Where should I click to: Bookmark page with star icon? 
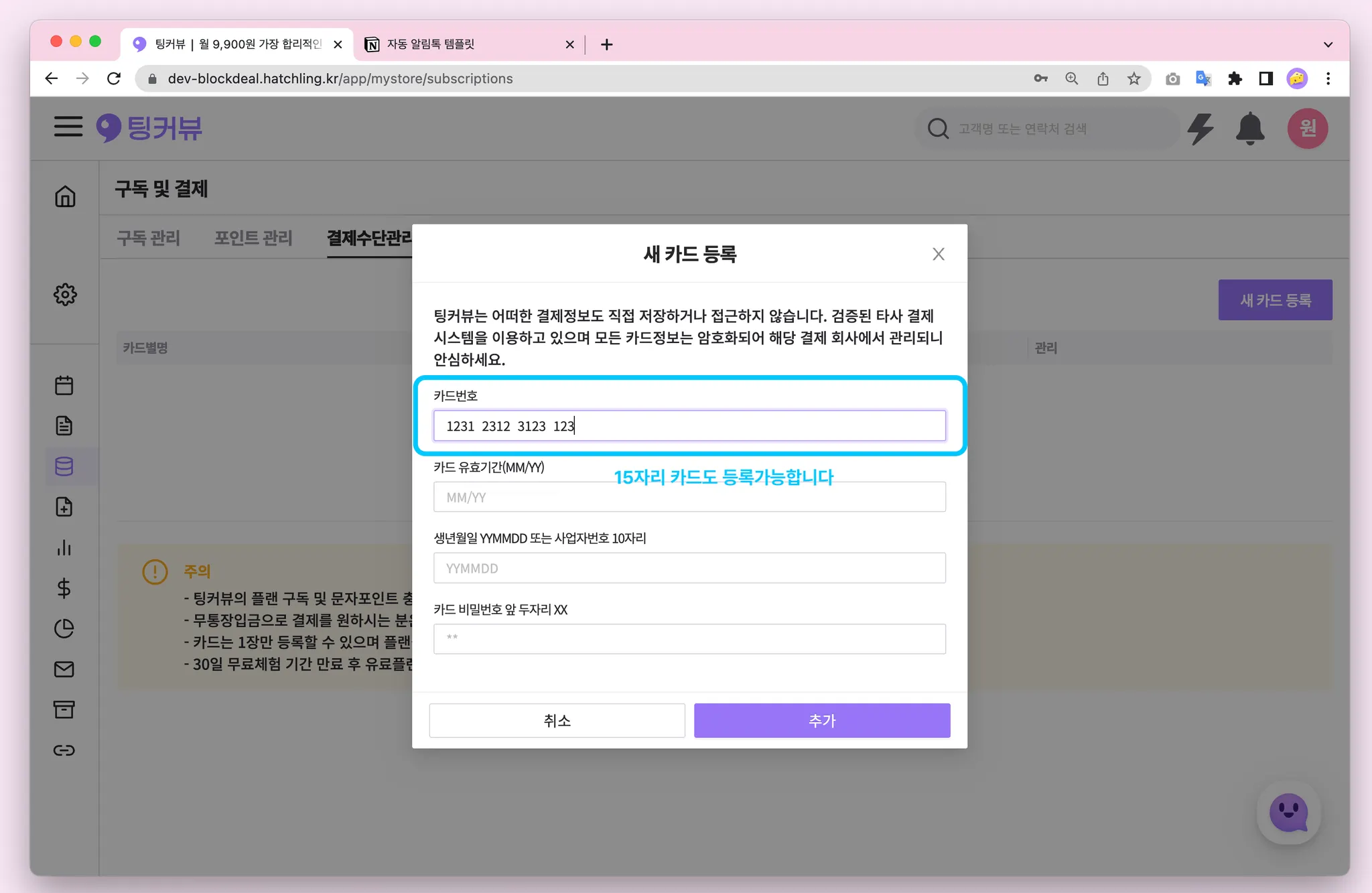pyautogui.click(x=1134, y=79)
